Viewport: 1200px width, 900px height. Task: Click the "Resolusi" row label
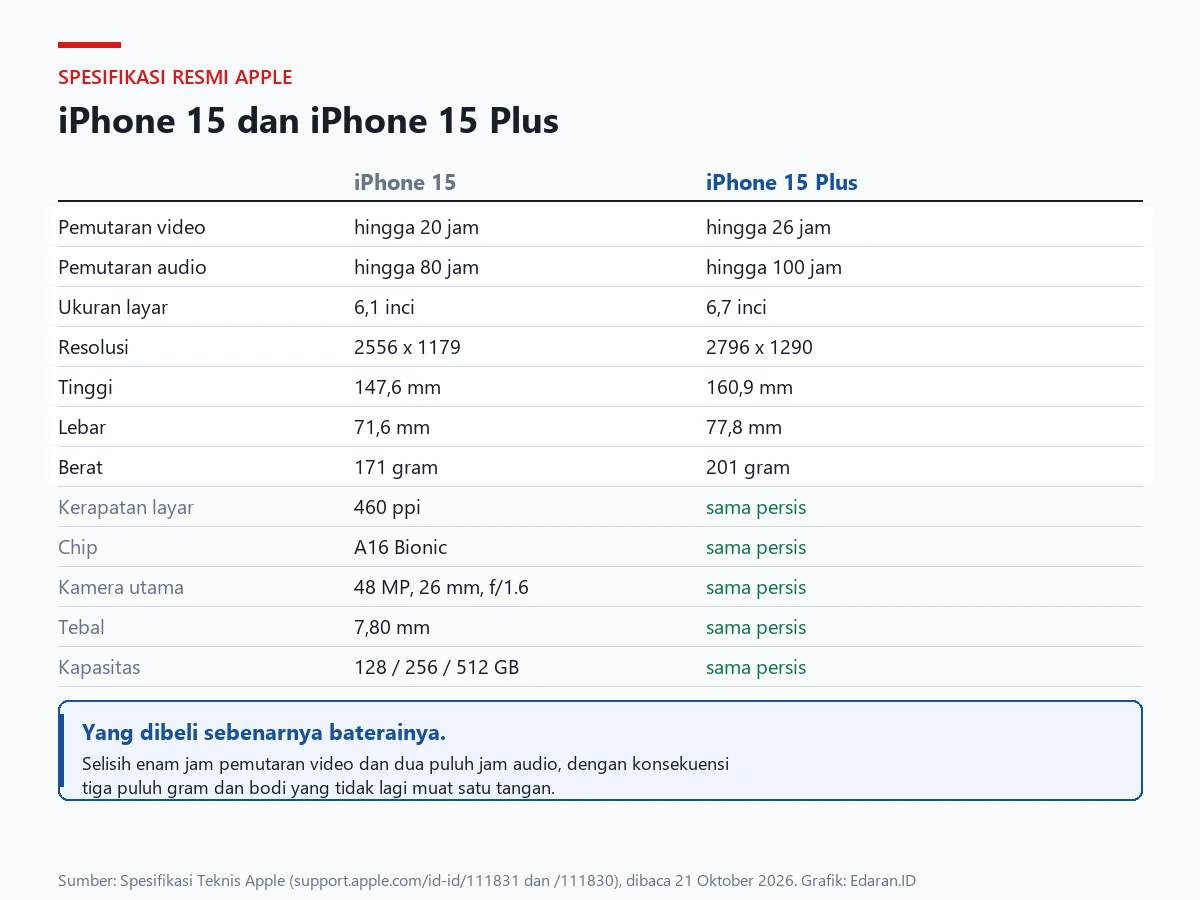click(x=93, y=347)
